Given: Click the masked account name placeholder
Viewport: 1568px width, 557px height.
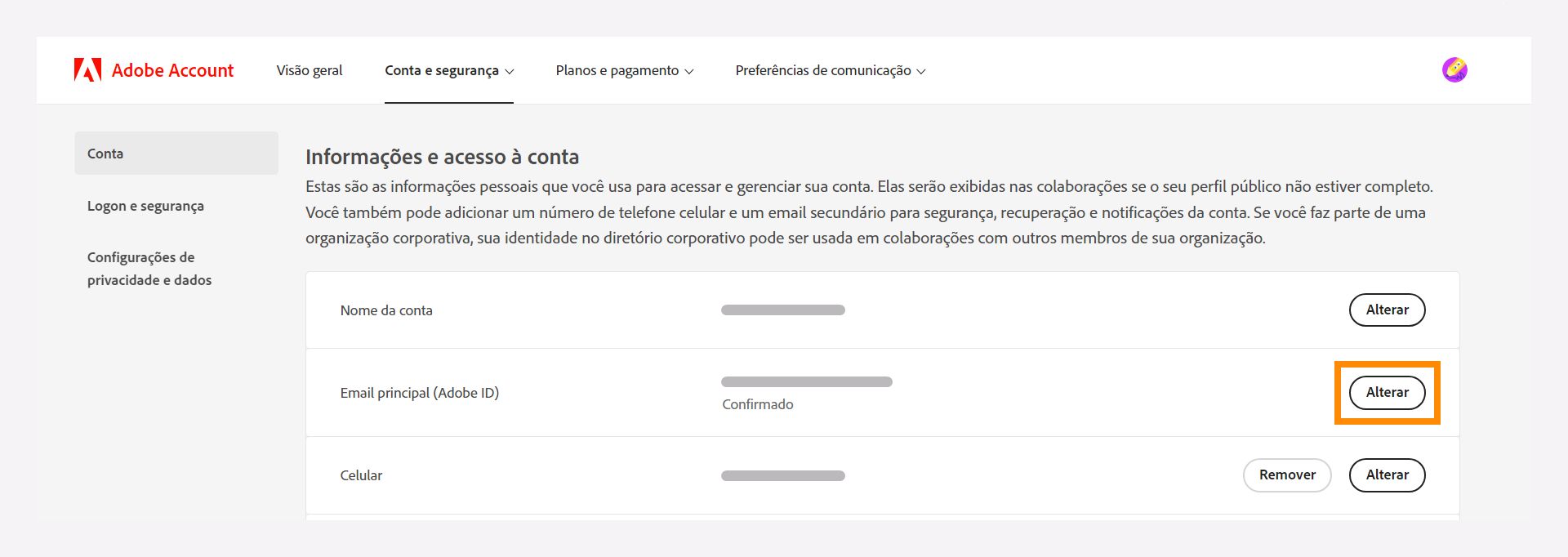Looking at the screenshot, I should click(x=782, y=310).
